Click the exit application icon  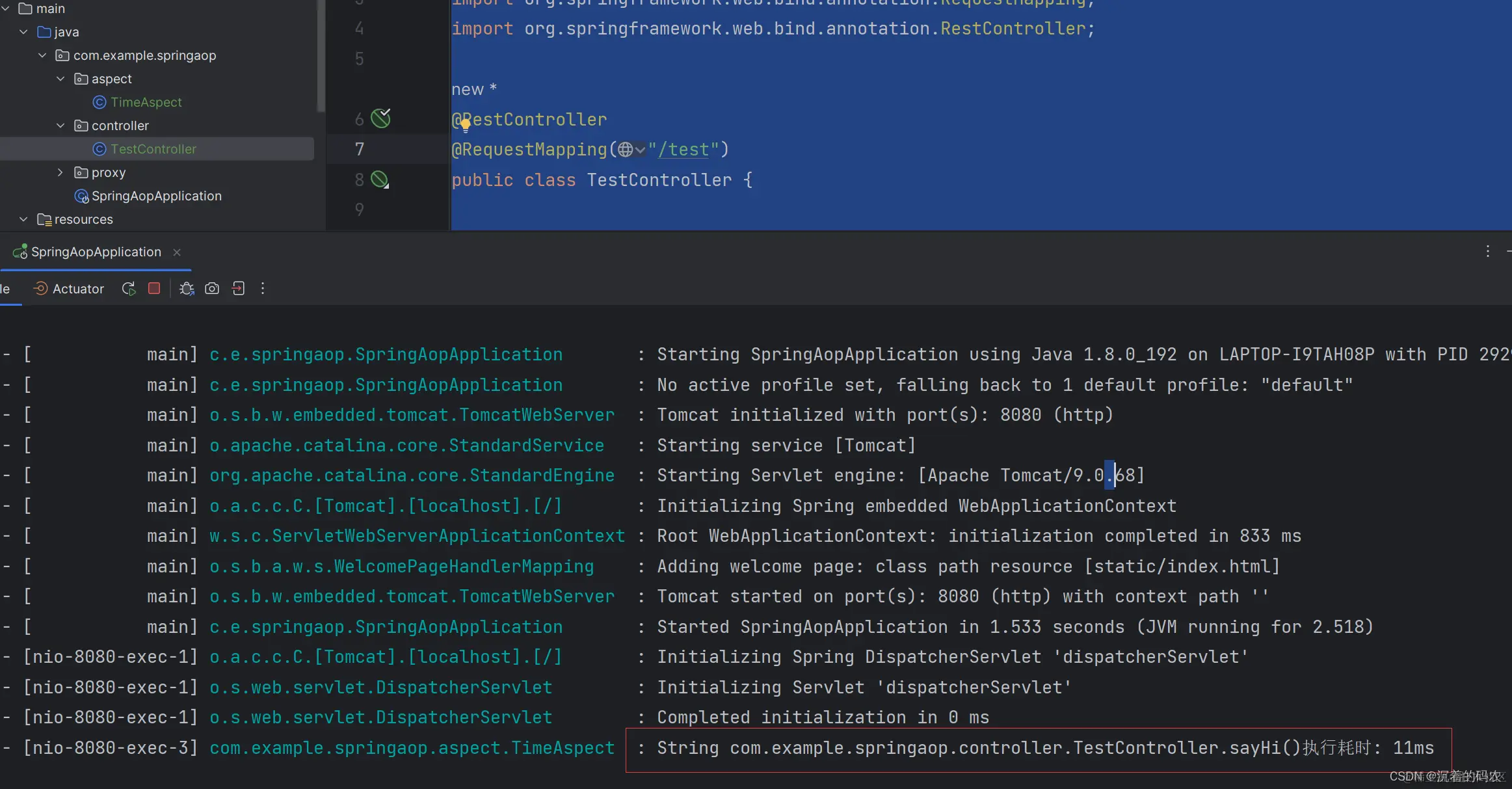tap(238, 289)
